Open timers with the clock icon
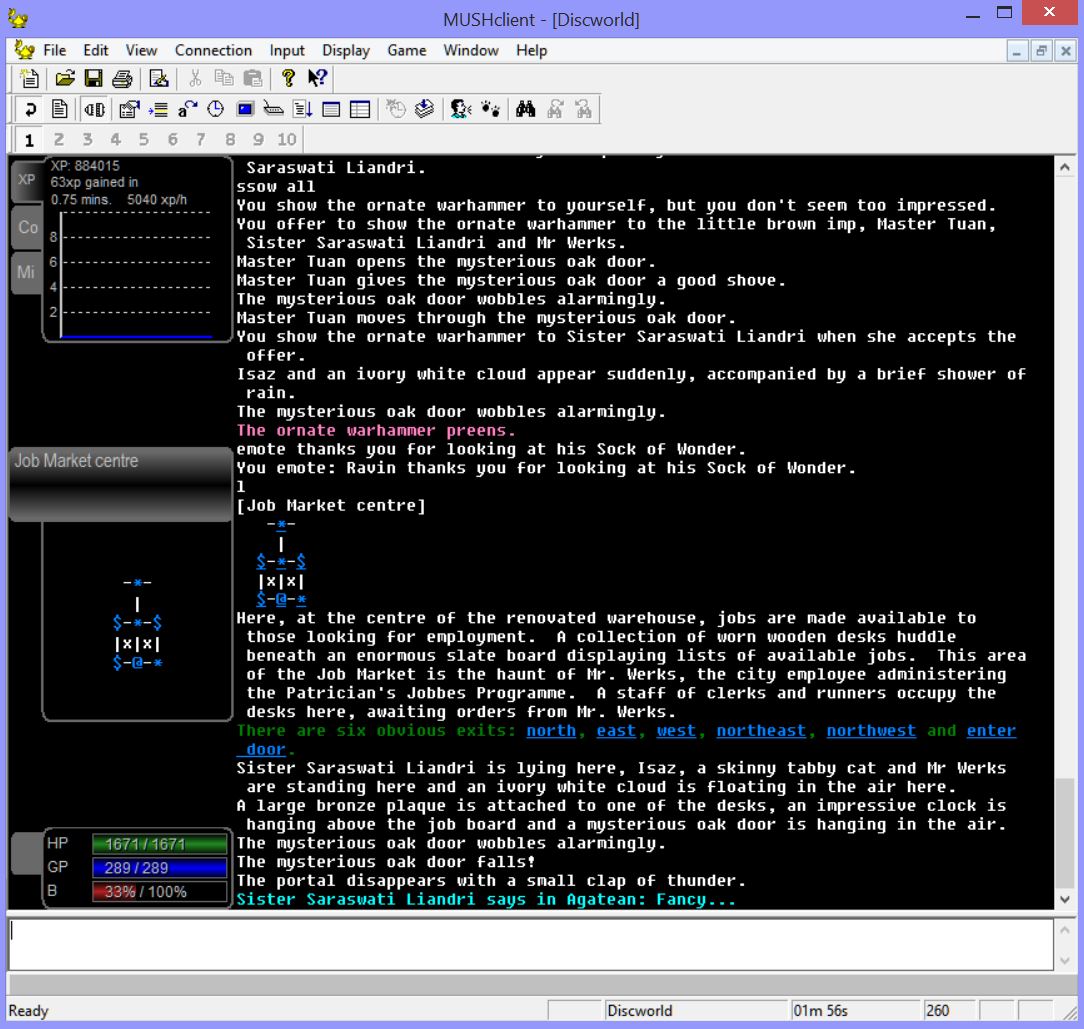1084x1029 pixels. 216,109
